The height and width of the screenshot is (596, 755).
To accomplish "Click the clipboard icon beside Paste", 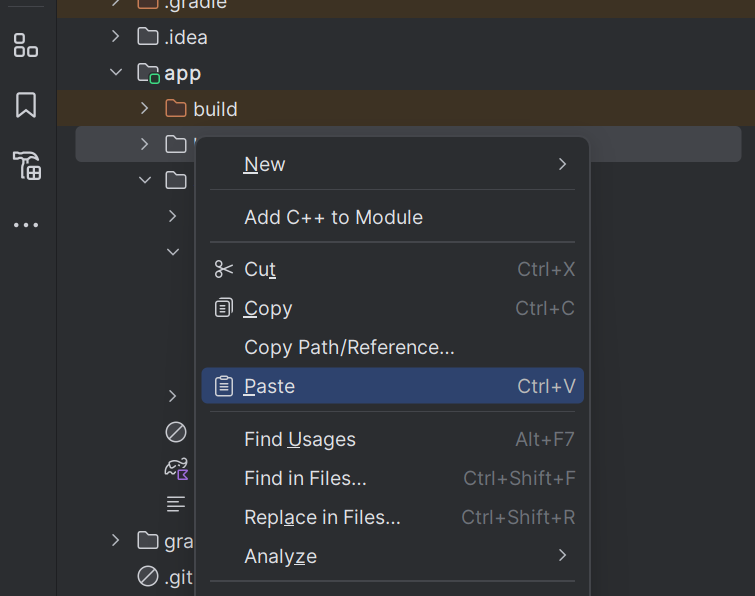I will pyautogui.click(x=224, y=386).
